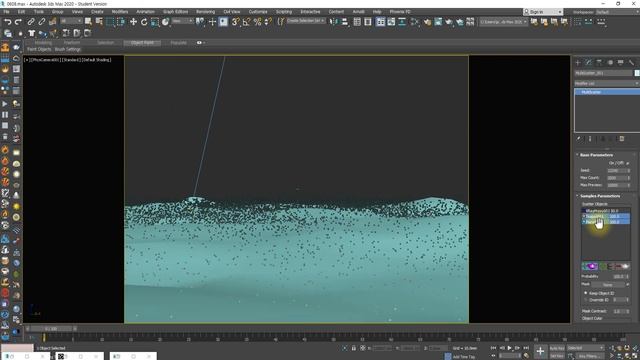Click Probability value field
The height and width of the screenshot is (360, 640).
pos(618,276)
